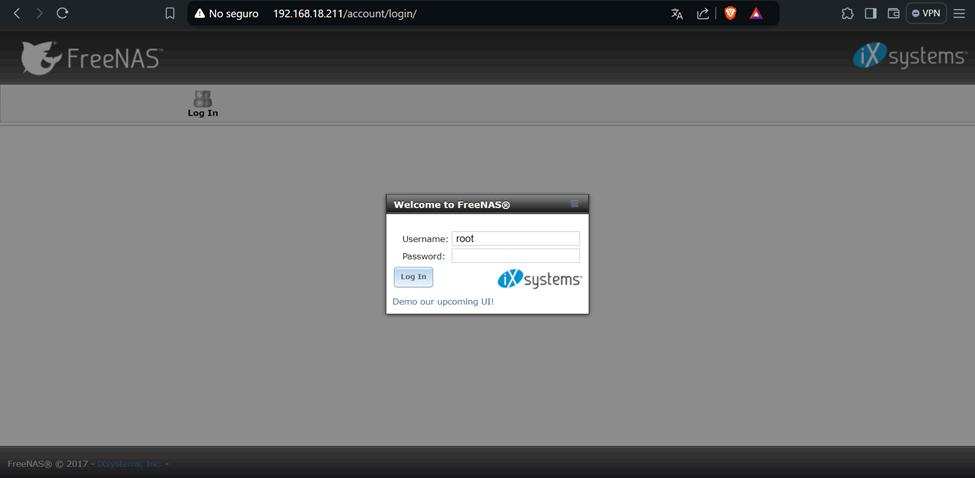Viewport: 975px width, 478px height.
Task: Open the Demo our upcoming UI link
Action: pyautogui.click(x=443, y=301)
